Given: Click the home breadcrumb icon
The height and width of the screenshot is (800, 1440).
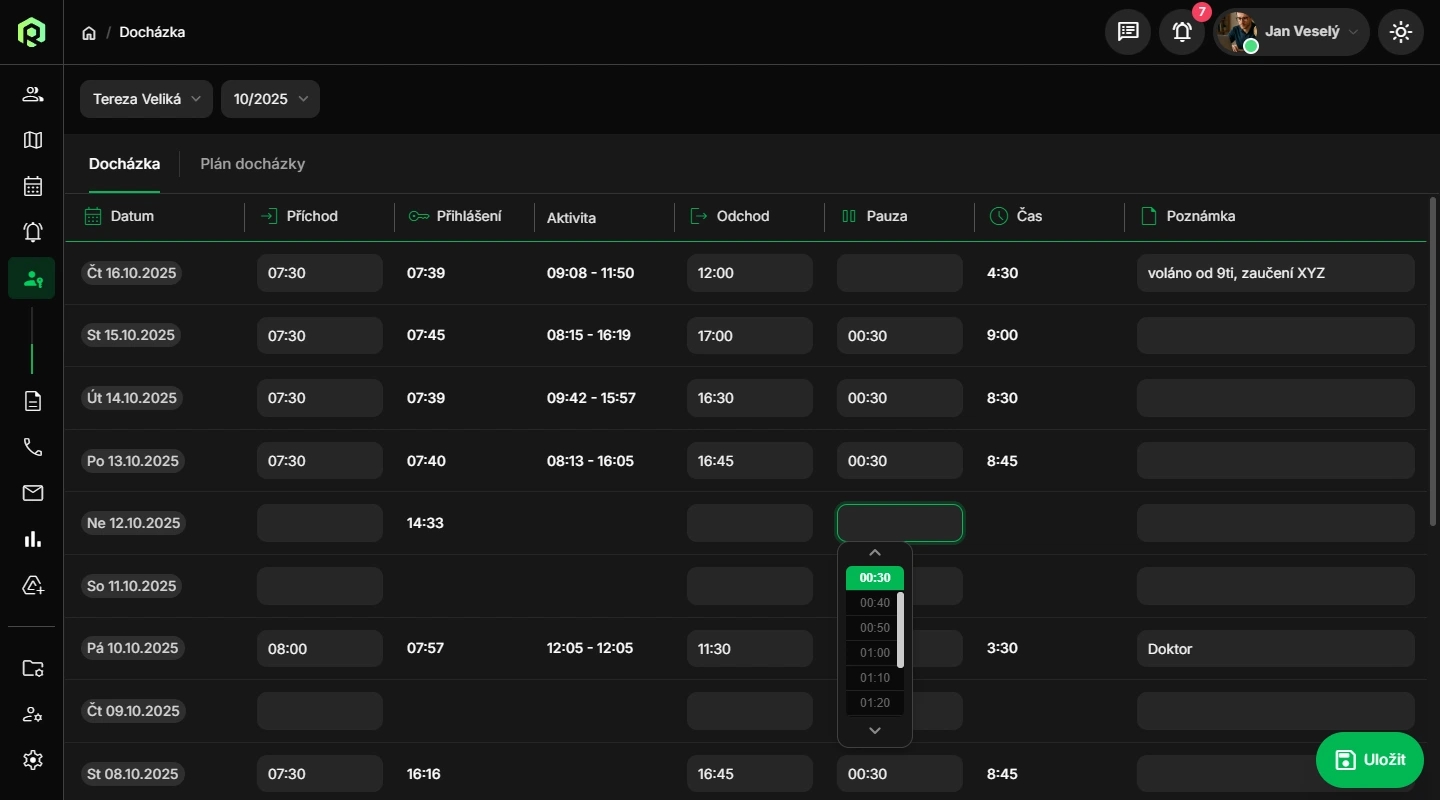Looking at the screenshot, I should [88, 32].
